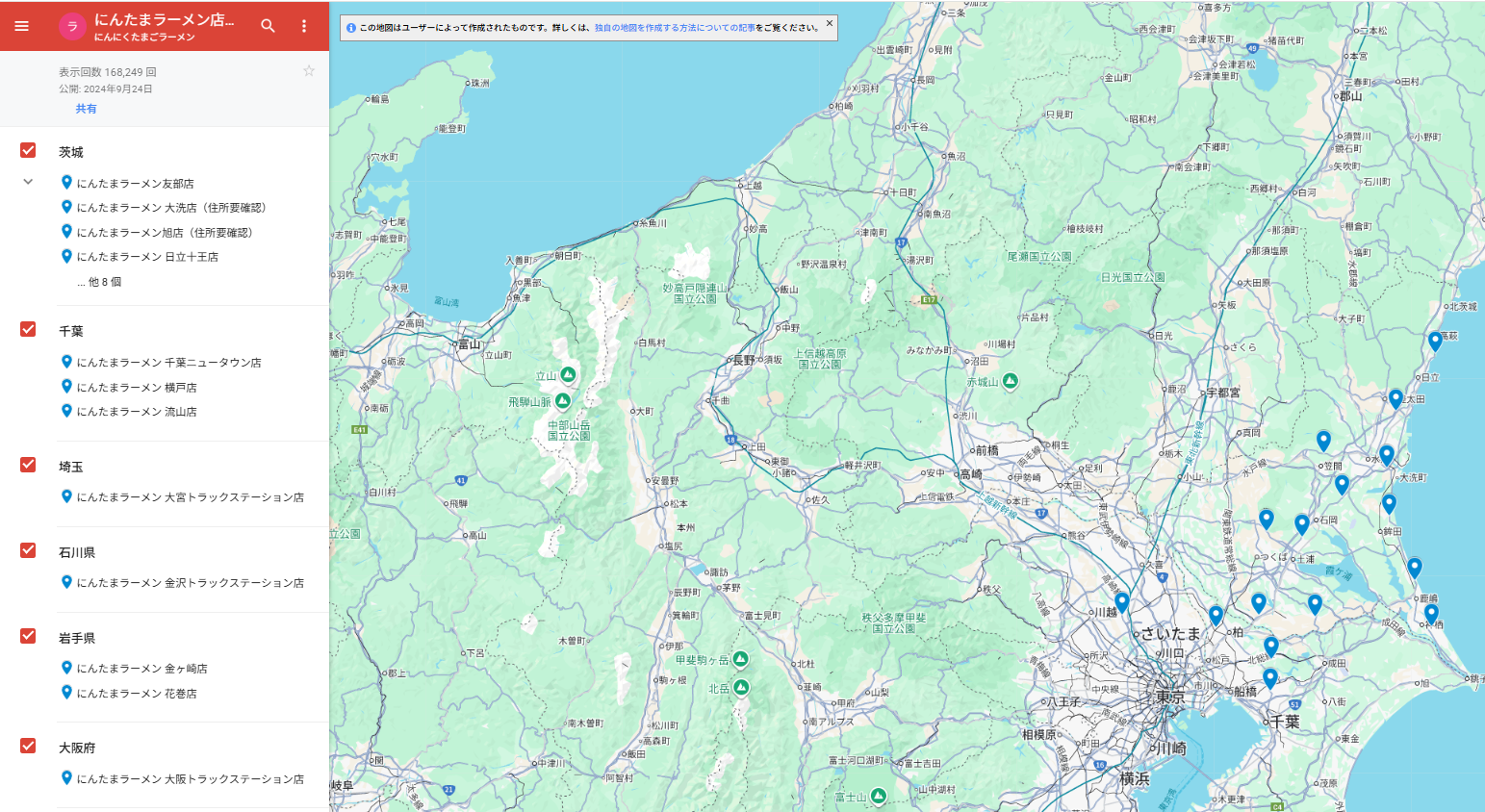
Task: Star this map with the star icon
Action: (x=309, y=70)
